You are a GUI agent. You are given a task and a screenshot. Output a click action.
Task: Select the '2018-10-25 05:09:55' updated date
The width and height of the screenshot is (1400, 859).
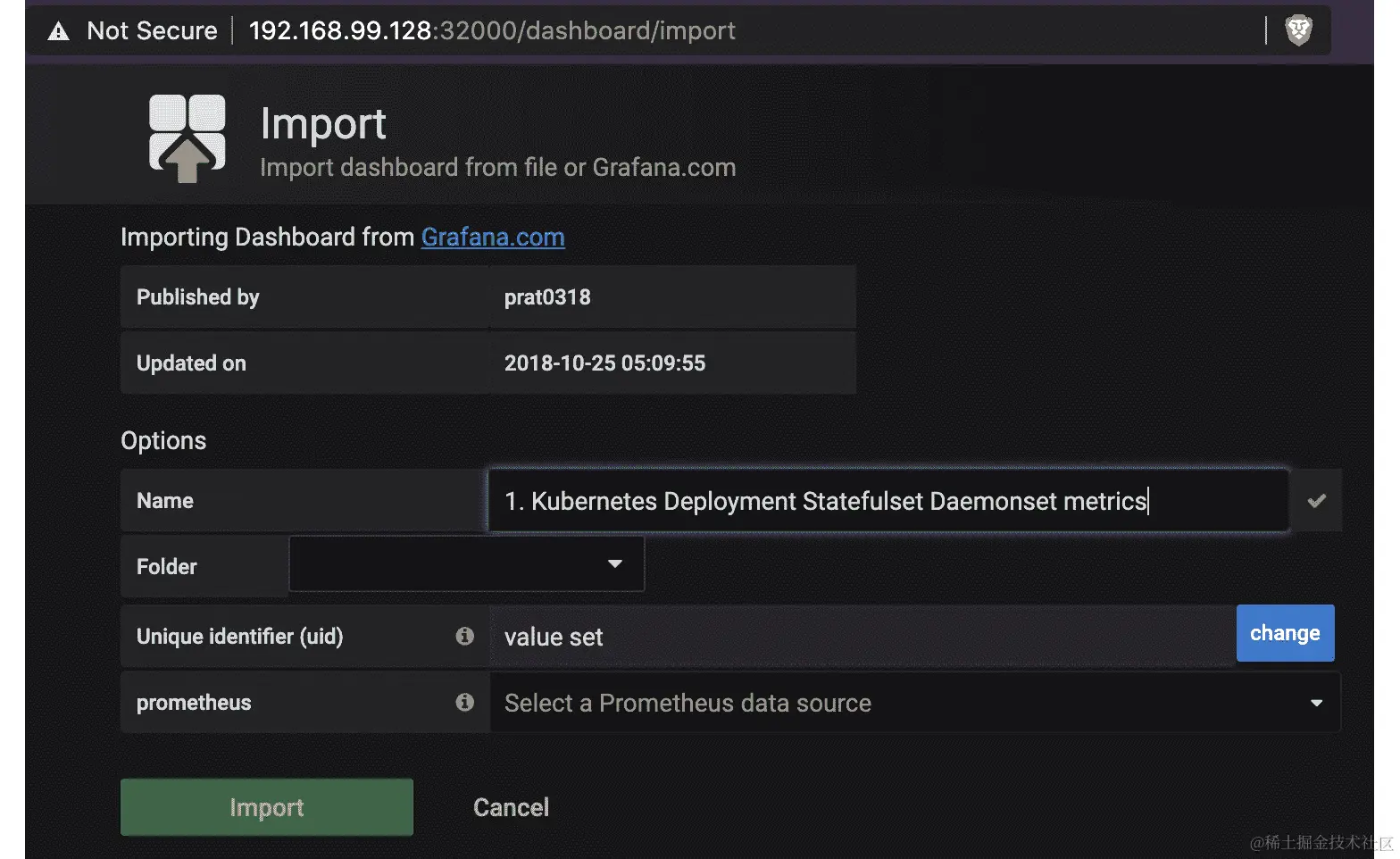click(x=604, y=363)
